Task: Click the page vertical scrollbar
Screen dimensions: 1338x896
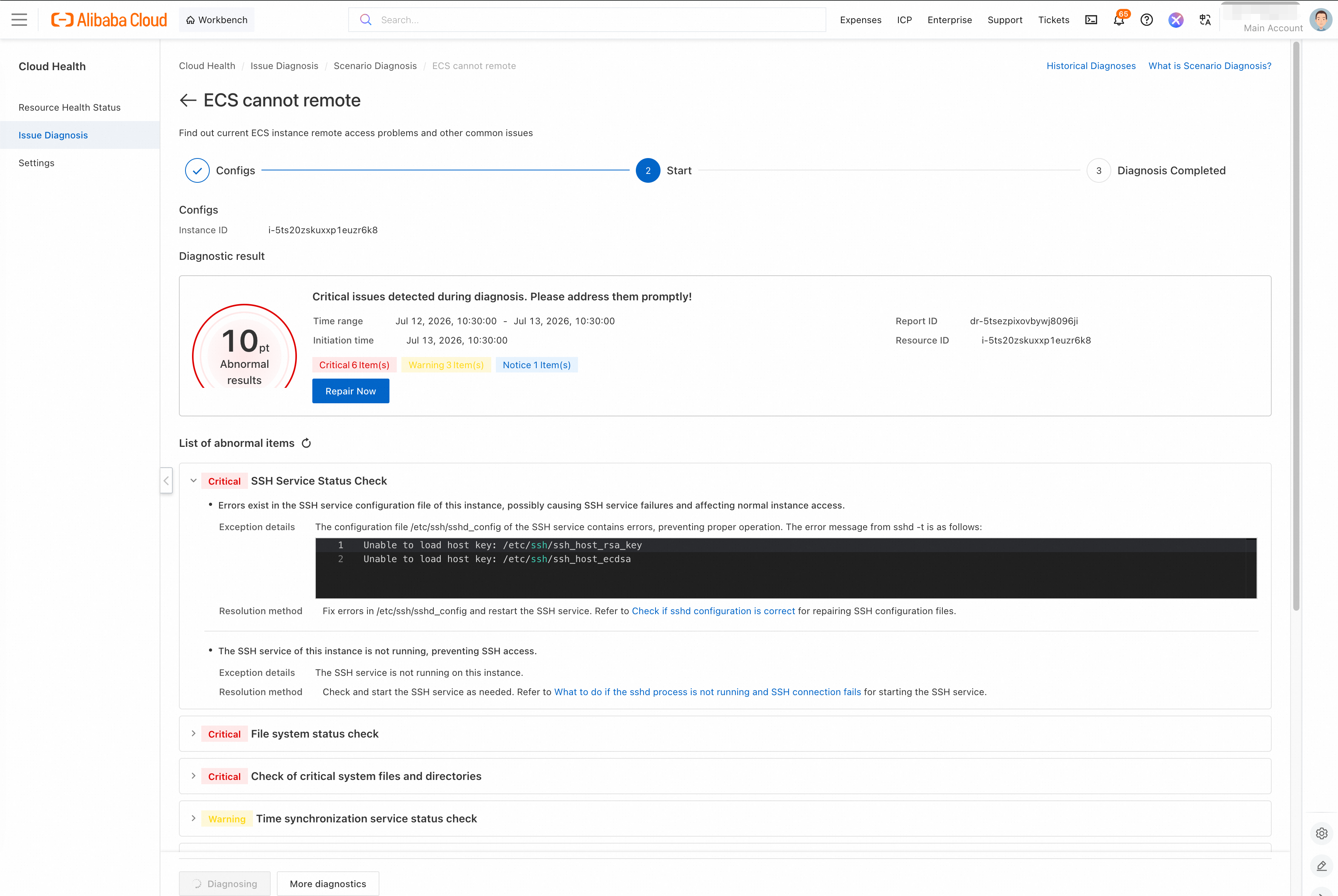Action: coord(1296,326)
